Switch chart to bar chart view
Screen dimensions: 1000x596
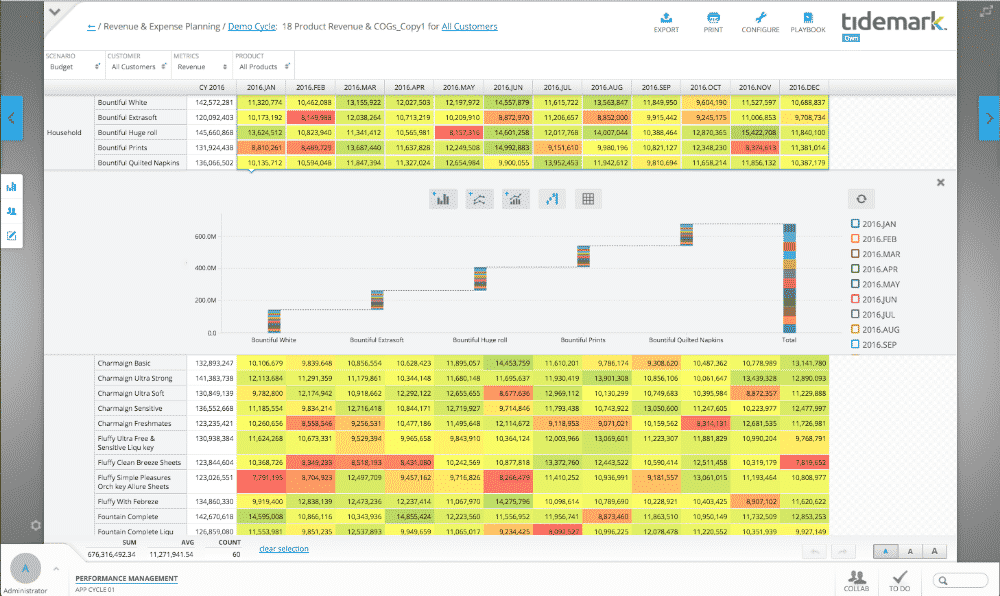(x=442, y=199)
